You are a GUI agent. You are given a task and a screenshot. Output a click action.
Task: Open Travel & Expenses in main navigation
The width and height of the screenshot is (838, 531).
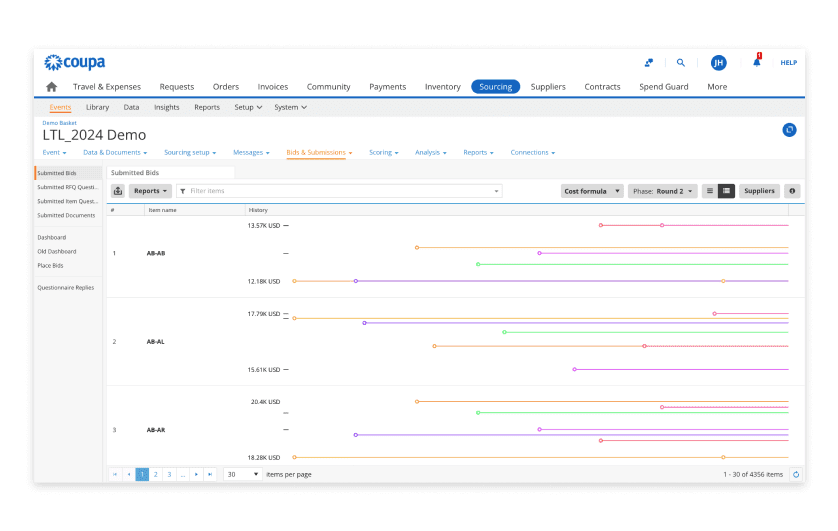tap(107, 87)
